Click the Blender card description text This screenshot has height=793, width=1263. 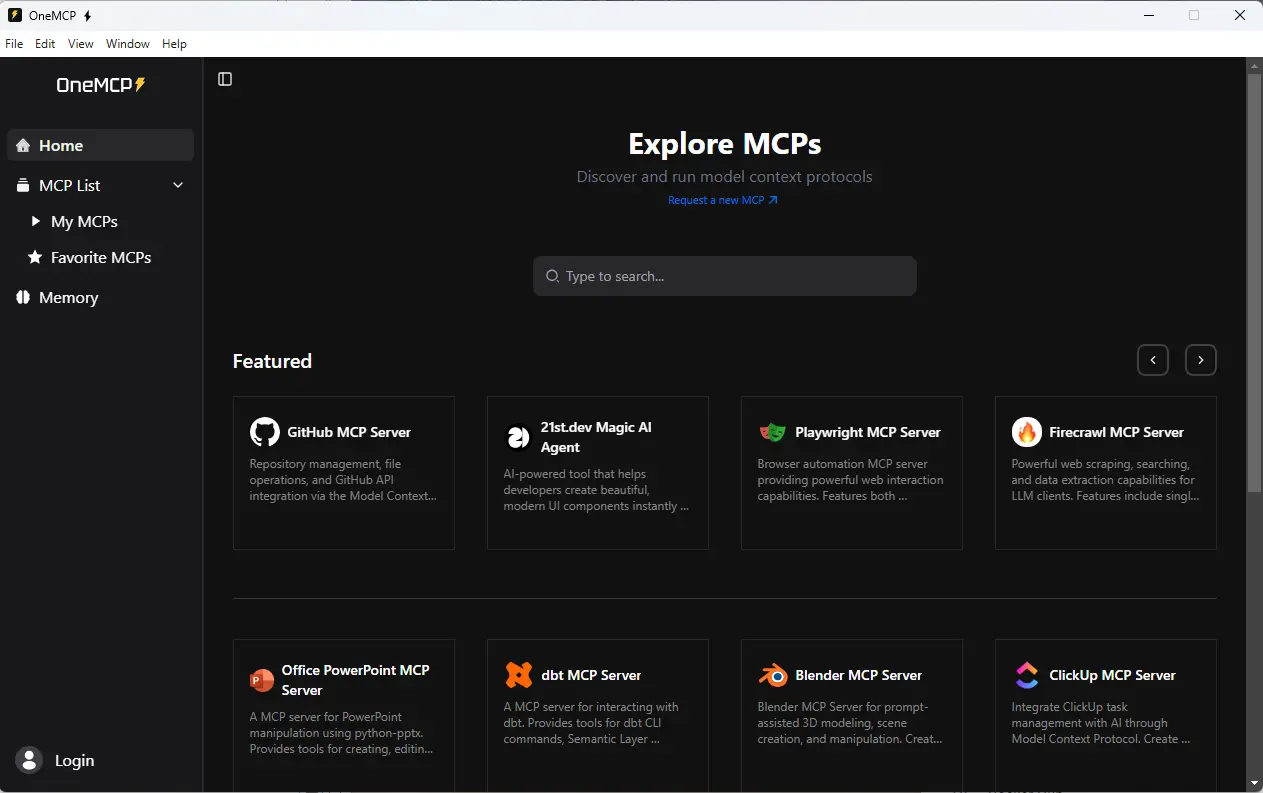click(850, 723)
